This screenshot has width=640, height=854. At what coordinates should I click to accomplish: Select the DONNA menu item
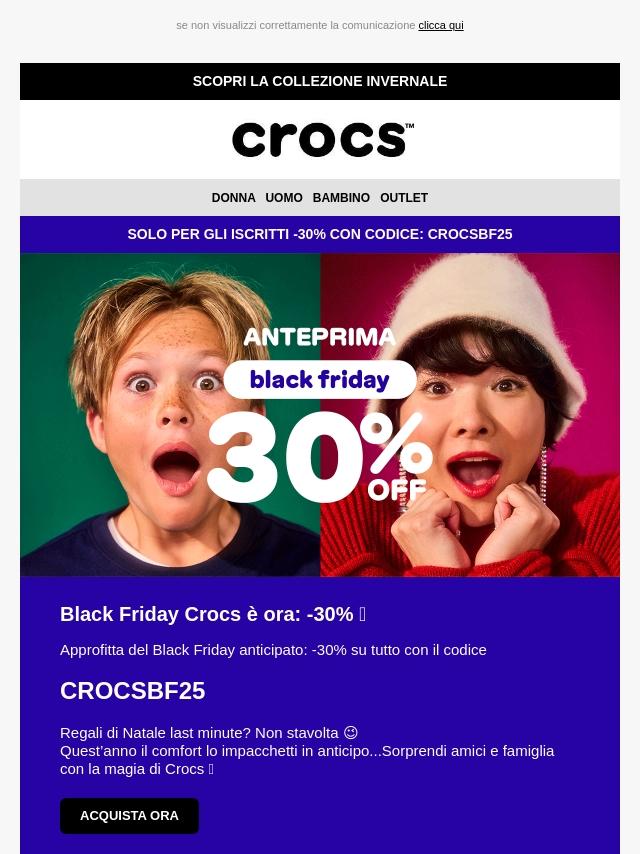point(233,198)
